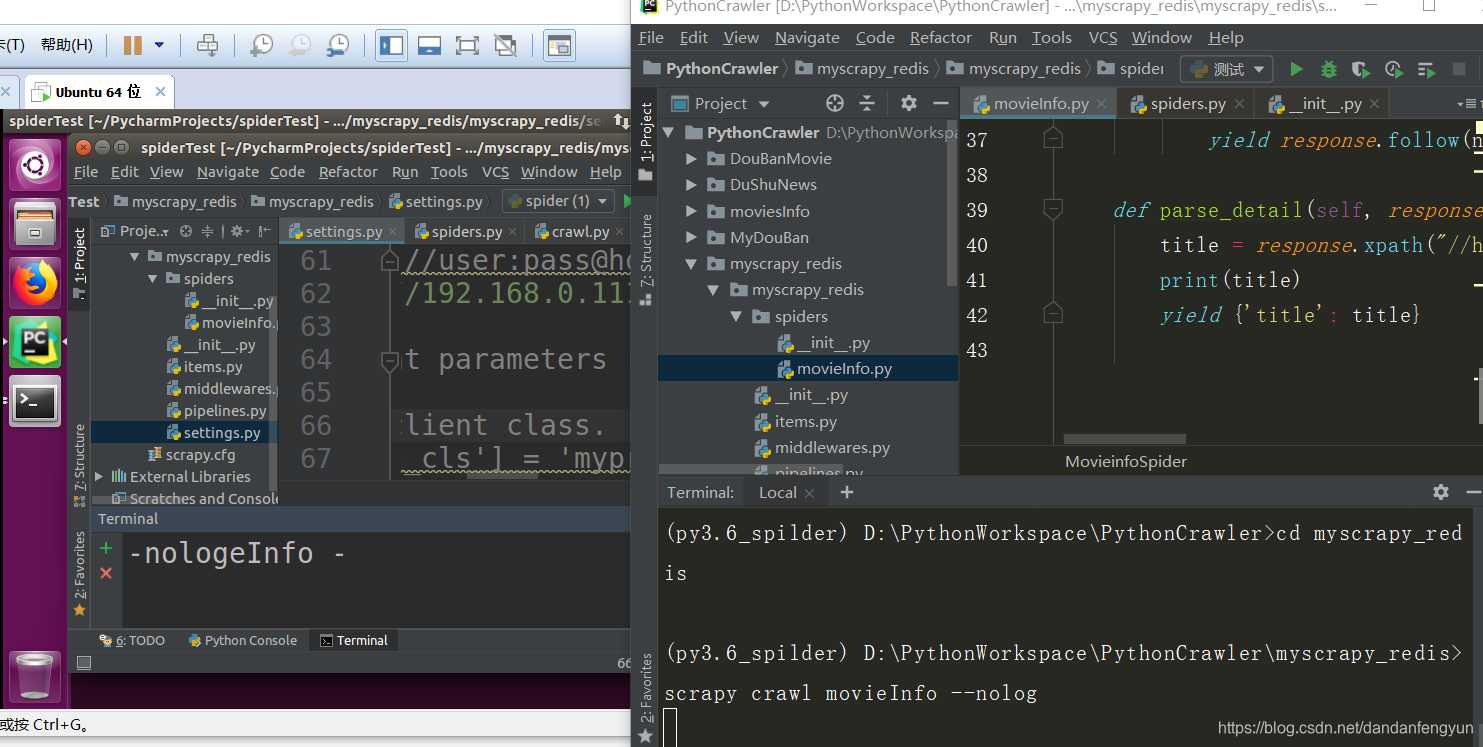Click locate/scroll from source target icon
The image size is (1483, 747).
[835, 103]
